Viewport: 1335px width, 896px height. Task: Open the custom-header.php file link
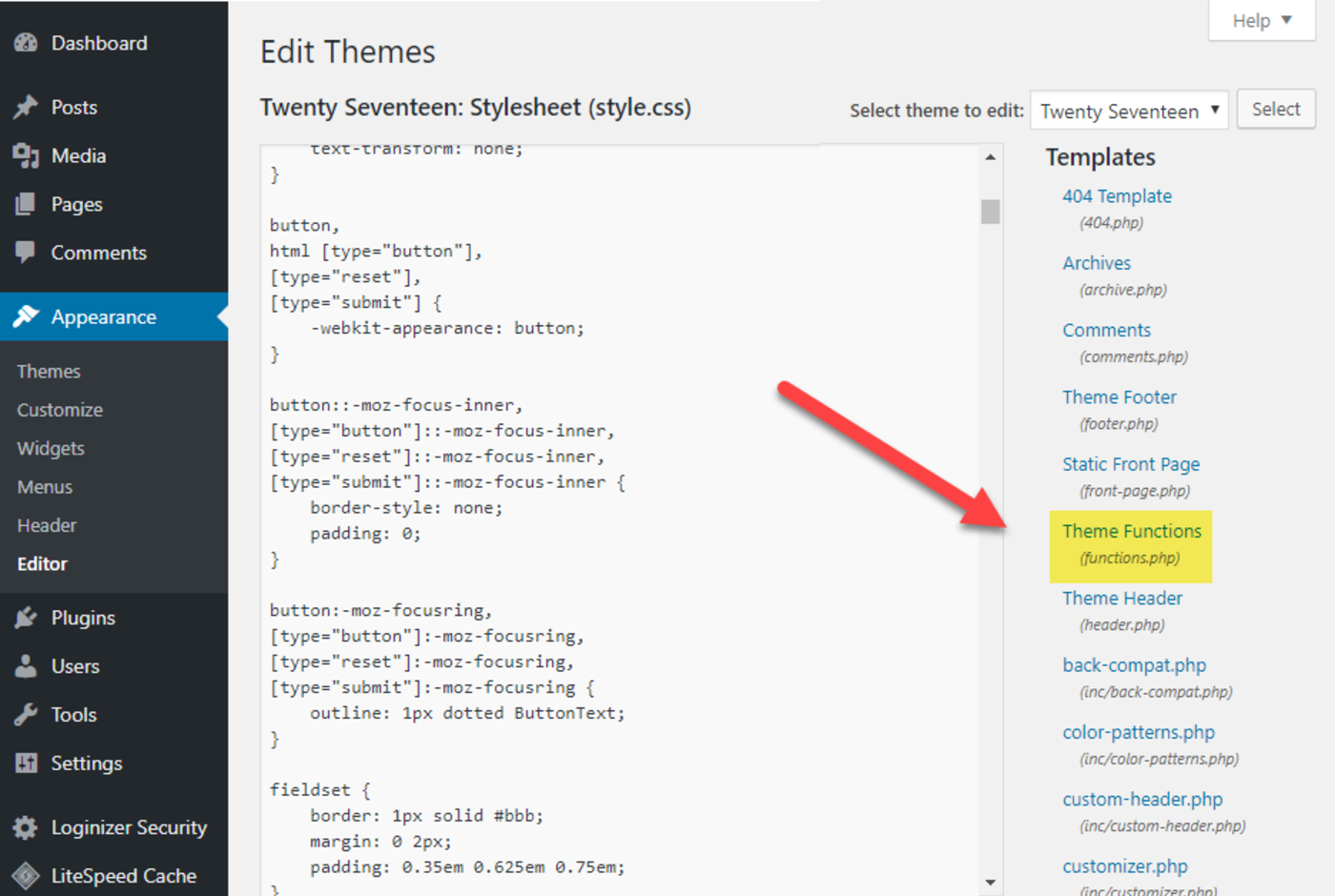[x=1142, y=799]
